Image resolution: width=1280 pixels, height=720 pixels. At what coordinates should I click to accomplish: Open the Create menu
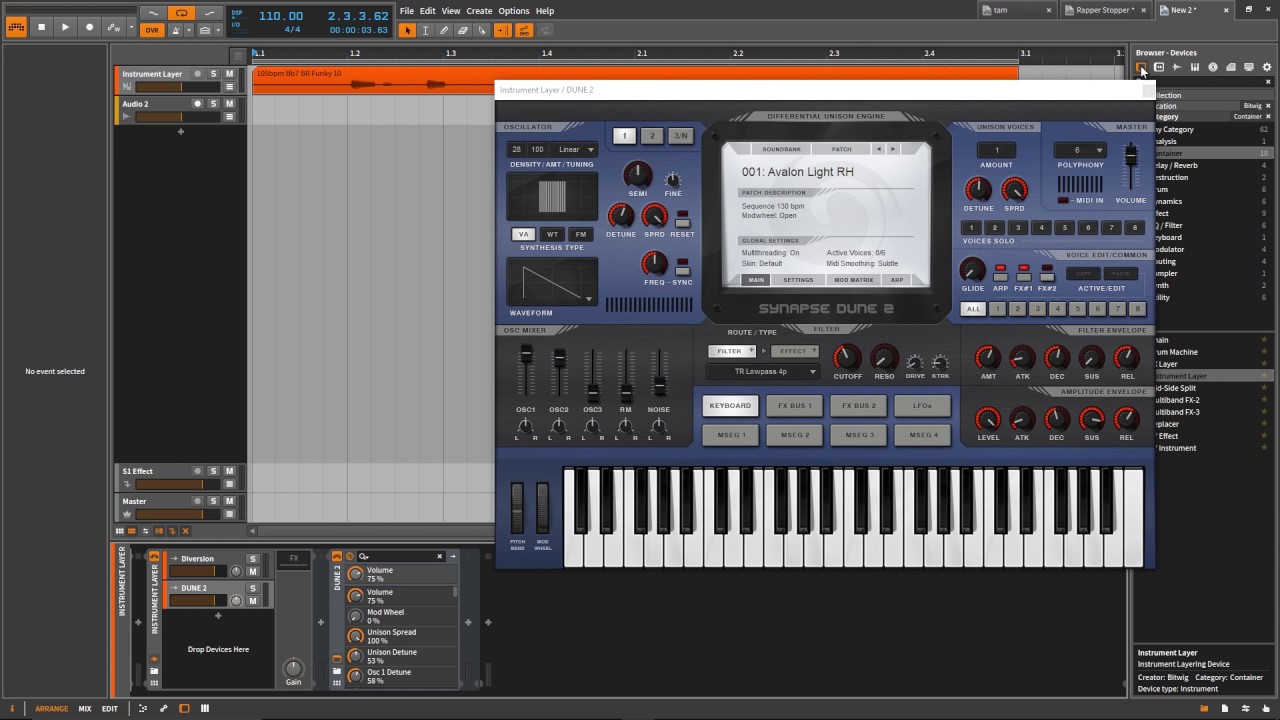pyautogui.click(x=479, y=11)
